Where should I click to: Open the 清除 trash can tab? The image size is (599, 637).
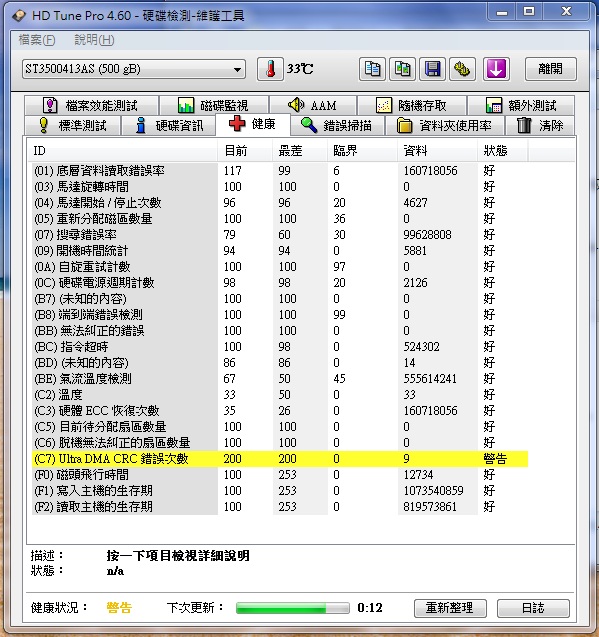tap(540, 126)
